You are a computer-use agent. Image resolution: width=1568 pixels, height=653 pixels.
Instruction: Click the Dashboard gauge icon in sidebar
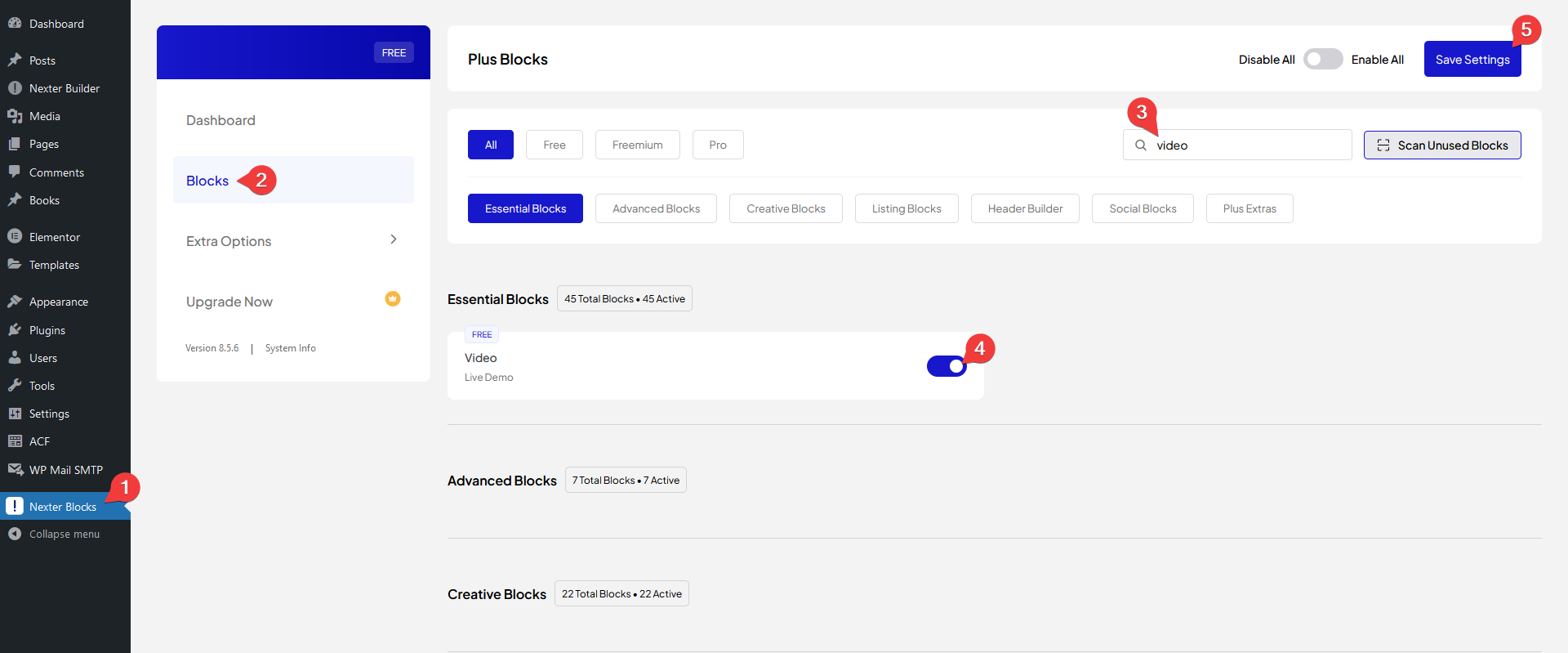pyautogui.click(x=15, y=24)
